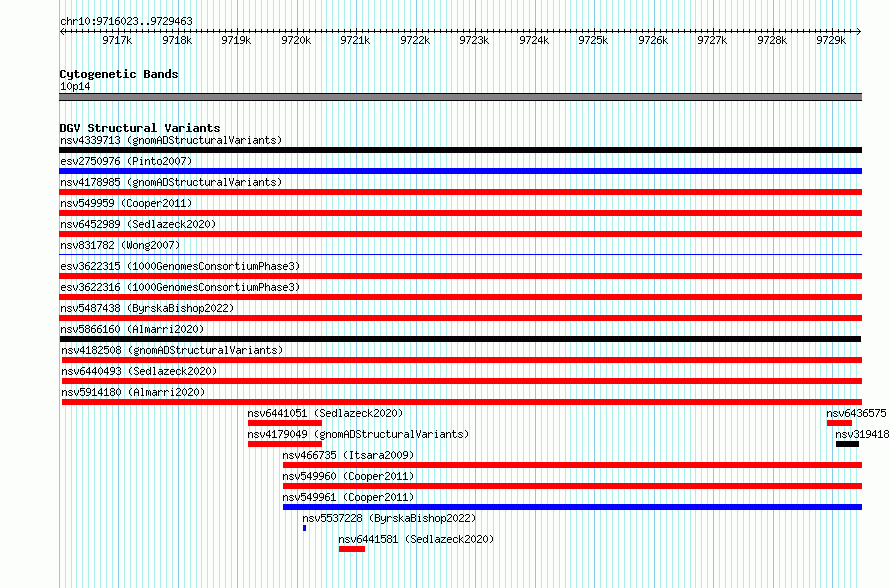
Task: Open variant nsv4179049 label
Action: [358, 434]
